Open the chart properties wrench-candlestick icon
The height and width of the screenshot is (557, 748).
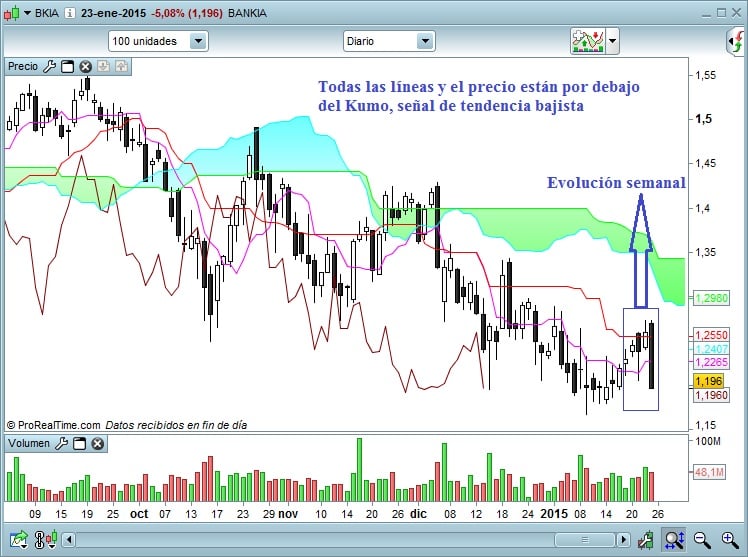[x=646, y=540]
